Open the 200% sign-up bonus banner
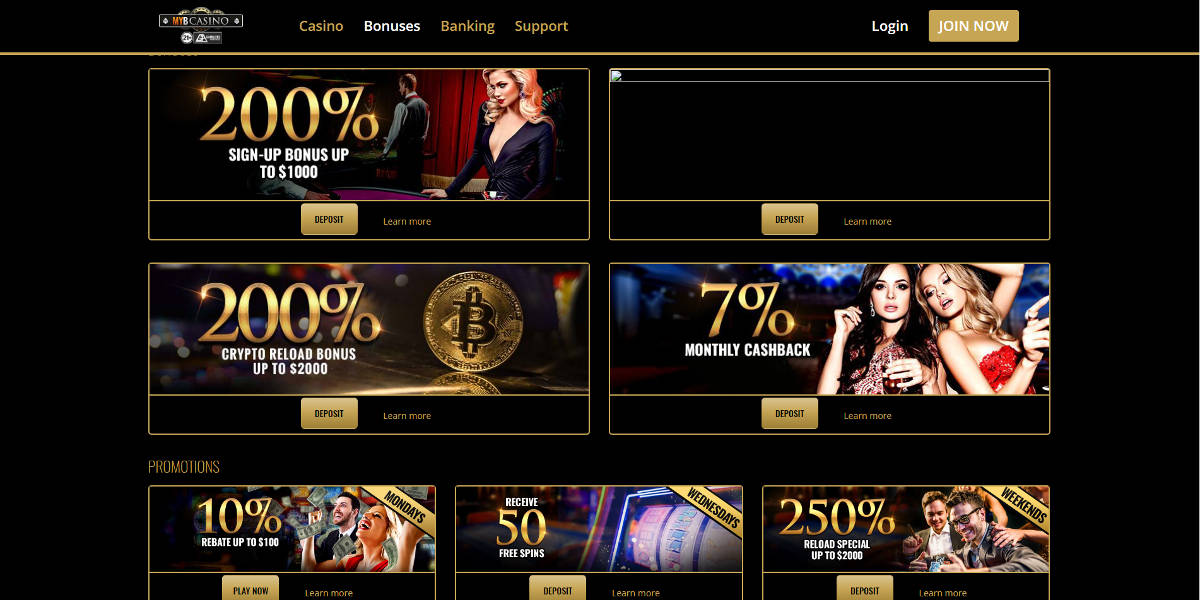 click(369, 135)
